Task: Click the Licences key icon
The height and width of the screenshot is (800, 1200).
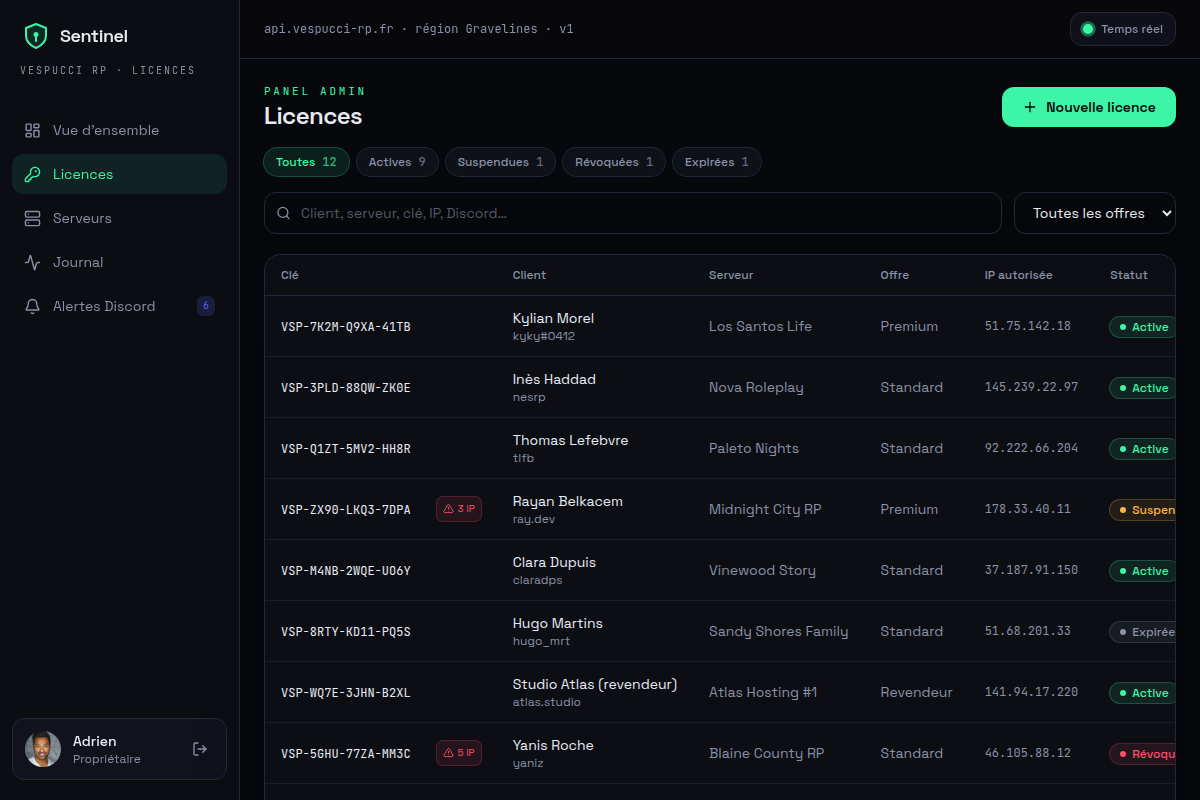Action: coord(33,174)
